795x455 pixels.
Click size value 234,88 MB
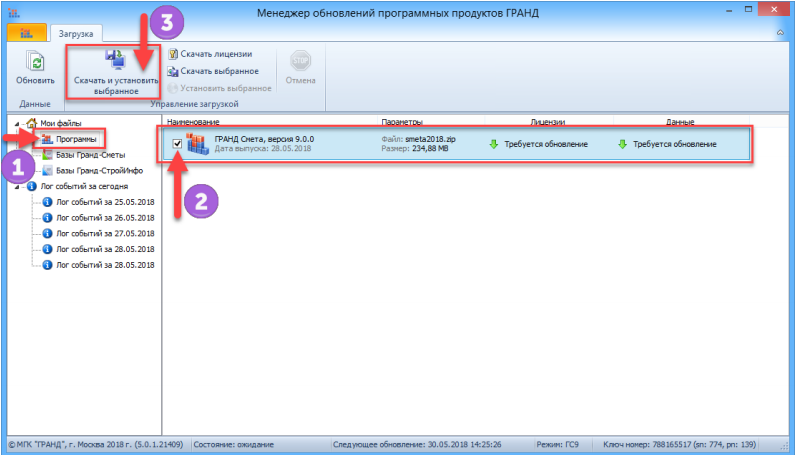pyautogui.click(x=430, y=149)
